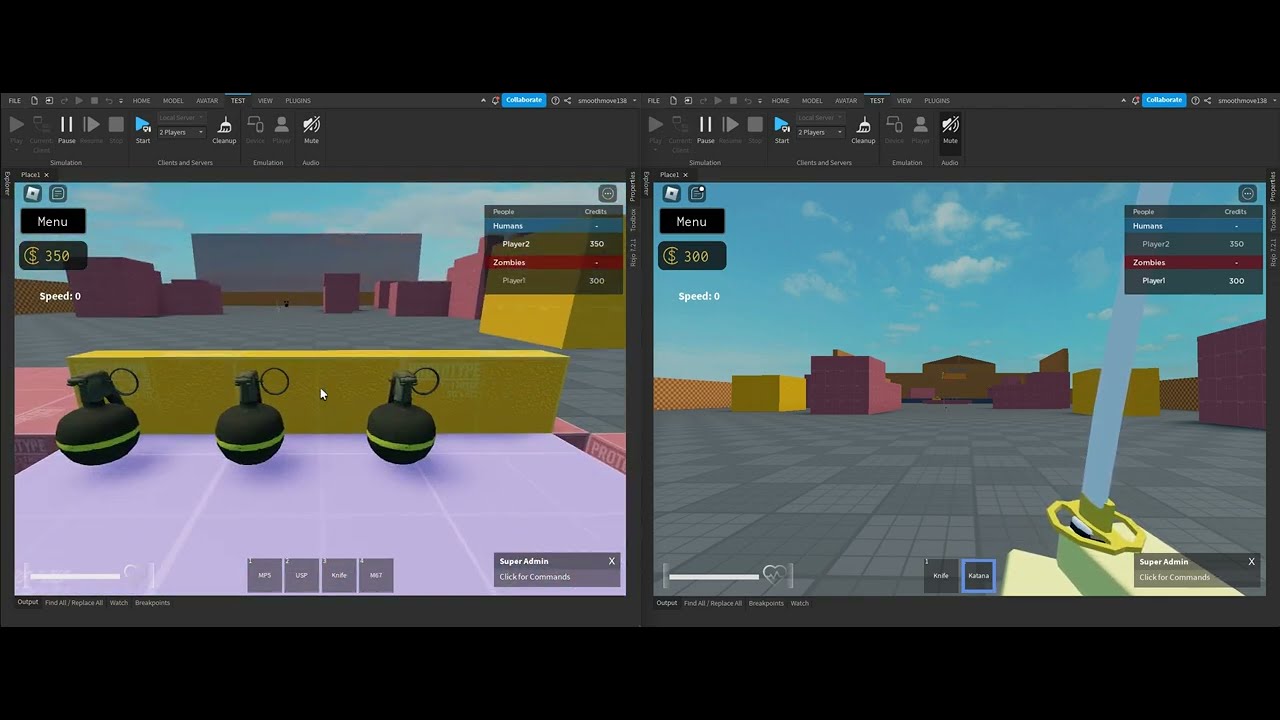Open Toolbox side panel in right window

(x=1273, y=219)
